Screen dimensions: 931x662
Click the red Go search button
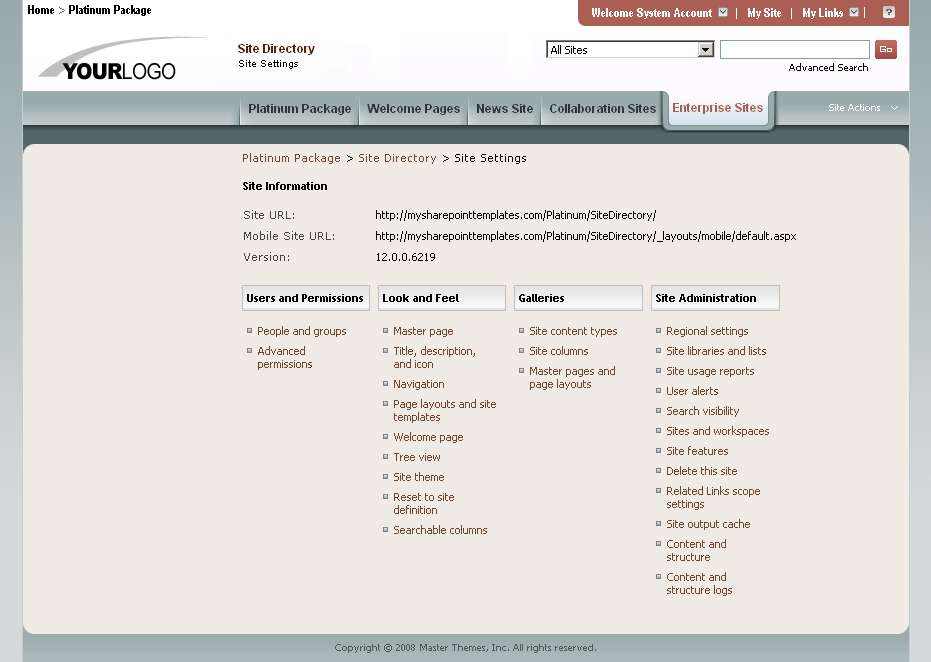(x=885, y=49)
